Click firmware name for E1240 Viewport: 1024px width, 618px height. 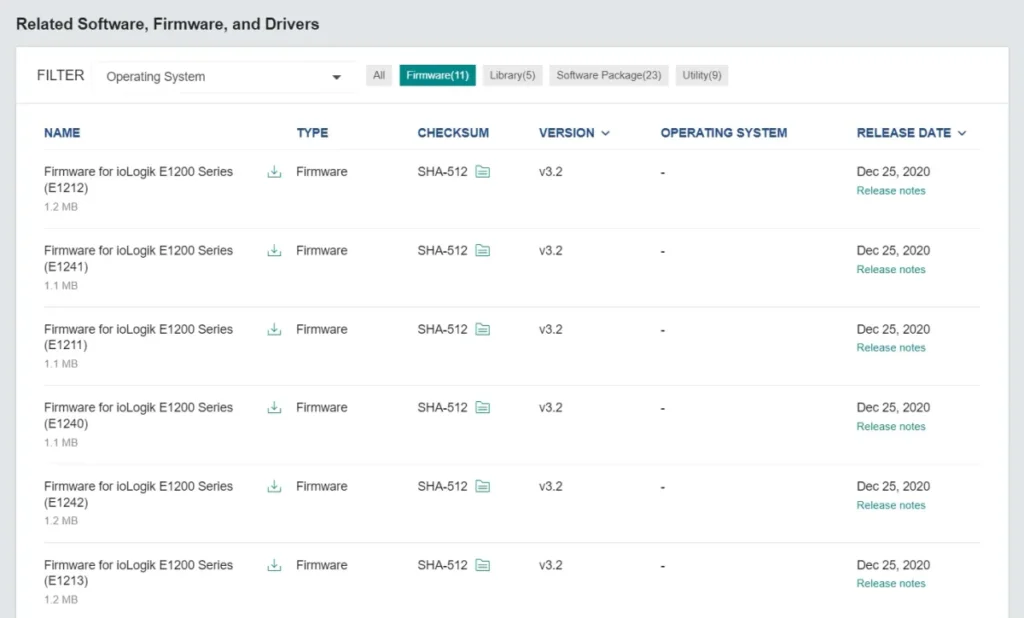(x=138, y=415)
